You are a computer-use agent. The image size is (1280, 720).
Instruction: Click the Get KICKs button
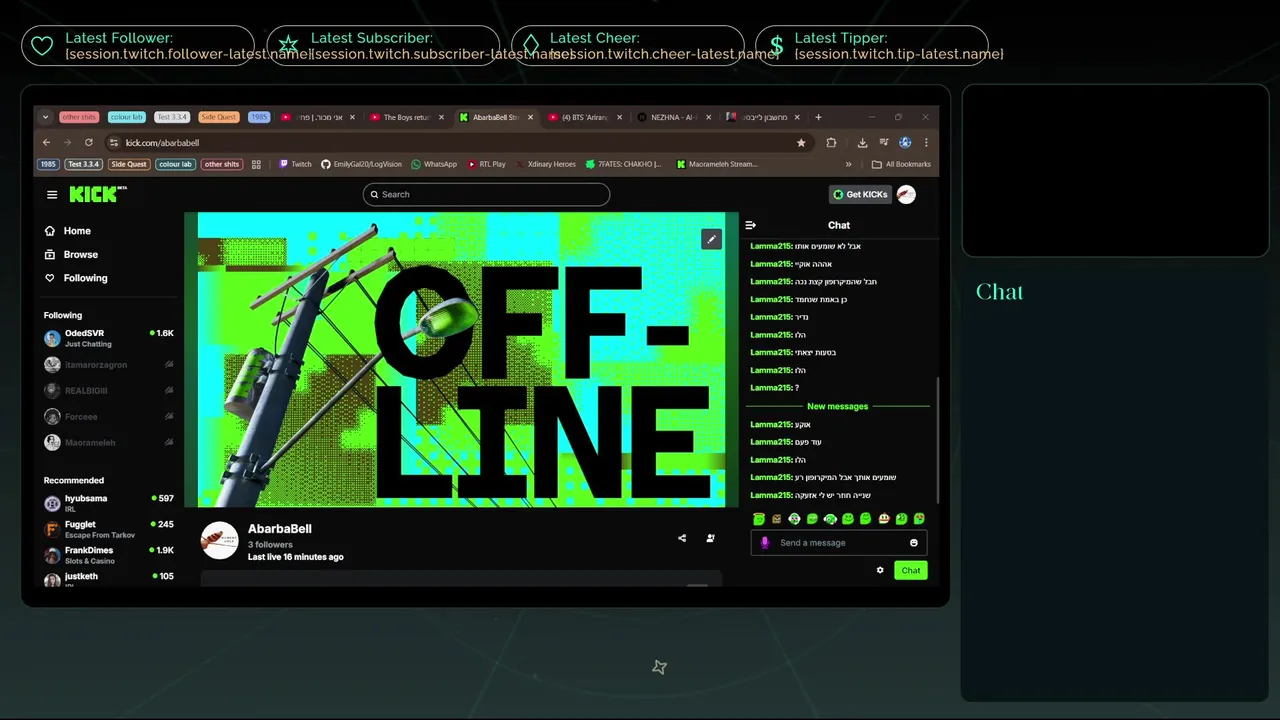[x=859, y=194]
